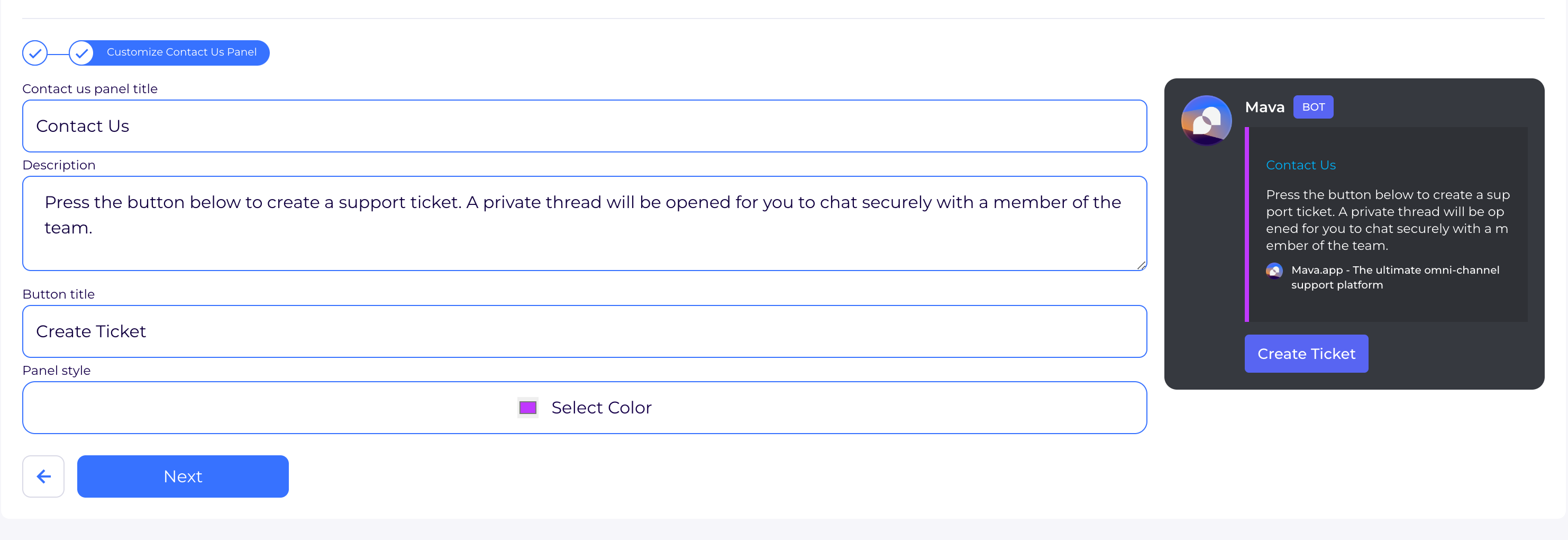This screenshot has height=540, width=1568.
Task: Focus the Button title input field
Action: (x=585, y=331)
